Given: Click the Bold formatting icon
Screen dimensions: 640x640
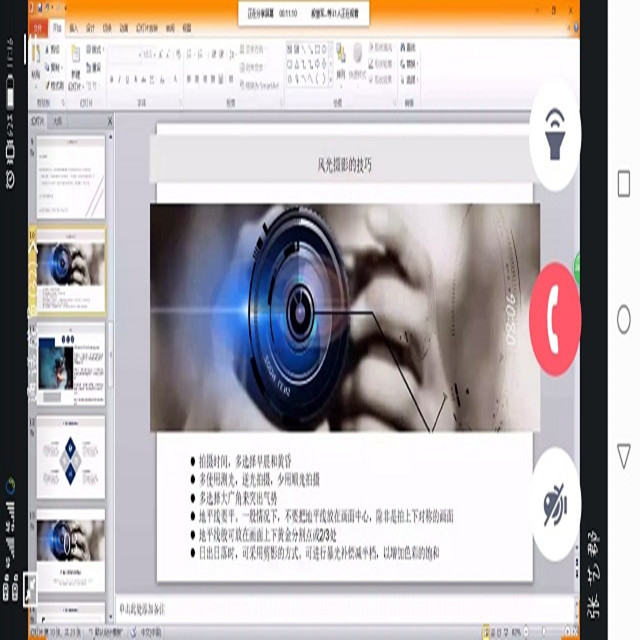Looking at the screenshot, I should pyautogui.click(x=113, y=80).
